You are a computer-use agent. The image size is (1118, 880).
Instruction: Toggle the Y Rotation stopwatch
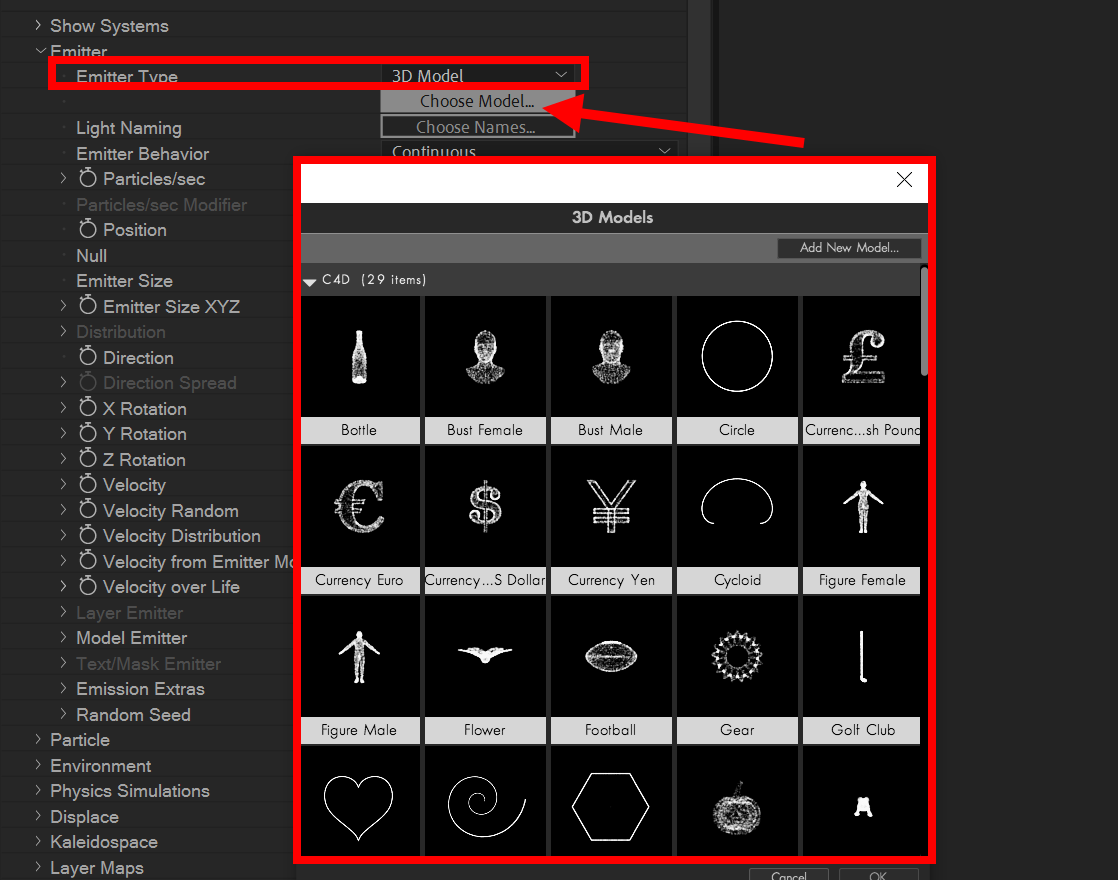coord(88,432)
